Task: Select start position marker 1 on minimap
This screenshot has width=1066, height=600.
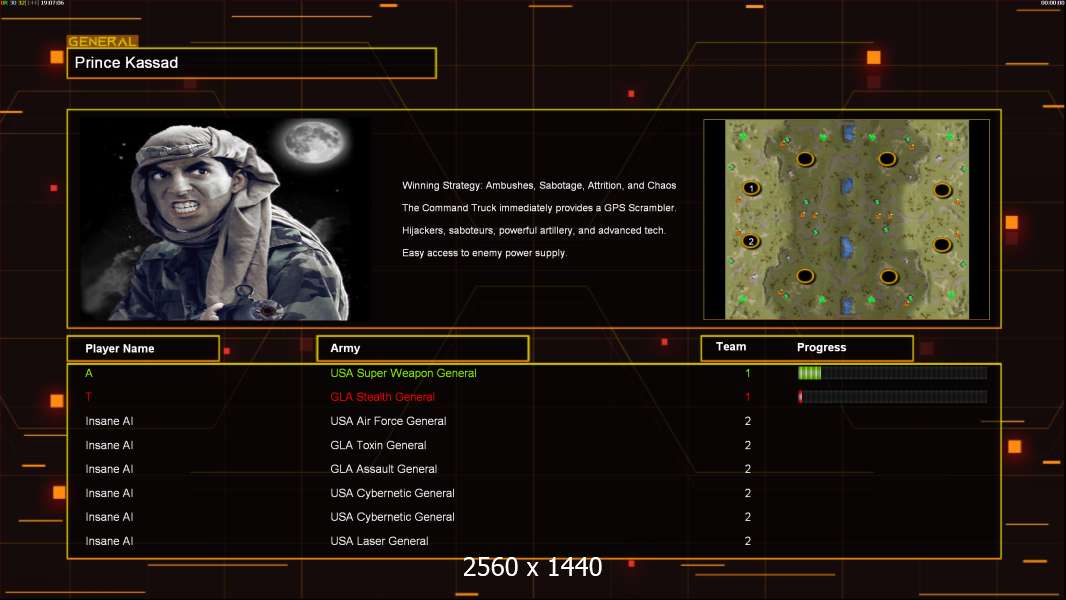Action: coord(751,188)
